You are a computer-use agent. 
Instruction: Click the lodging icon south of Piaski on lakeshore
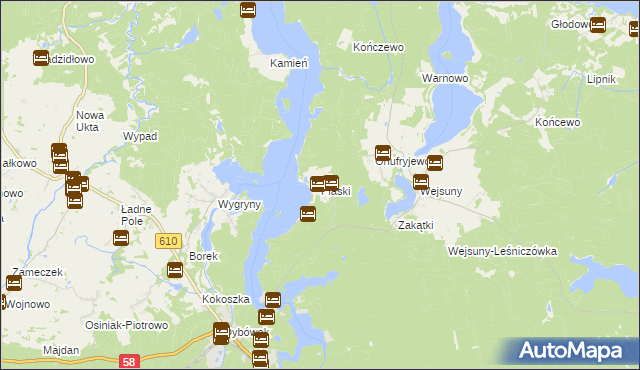[308, 214]
